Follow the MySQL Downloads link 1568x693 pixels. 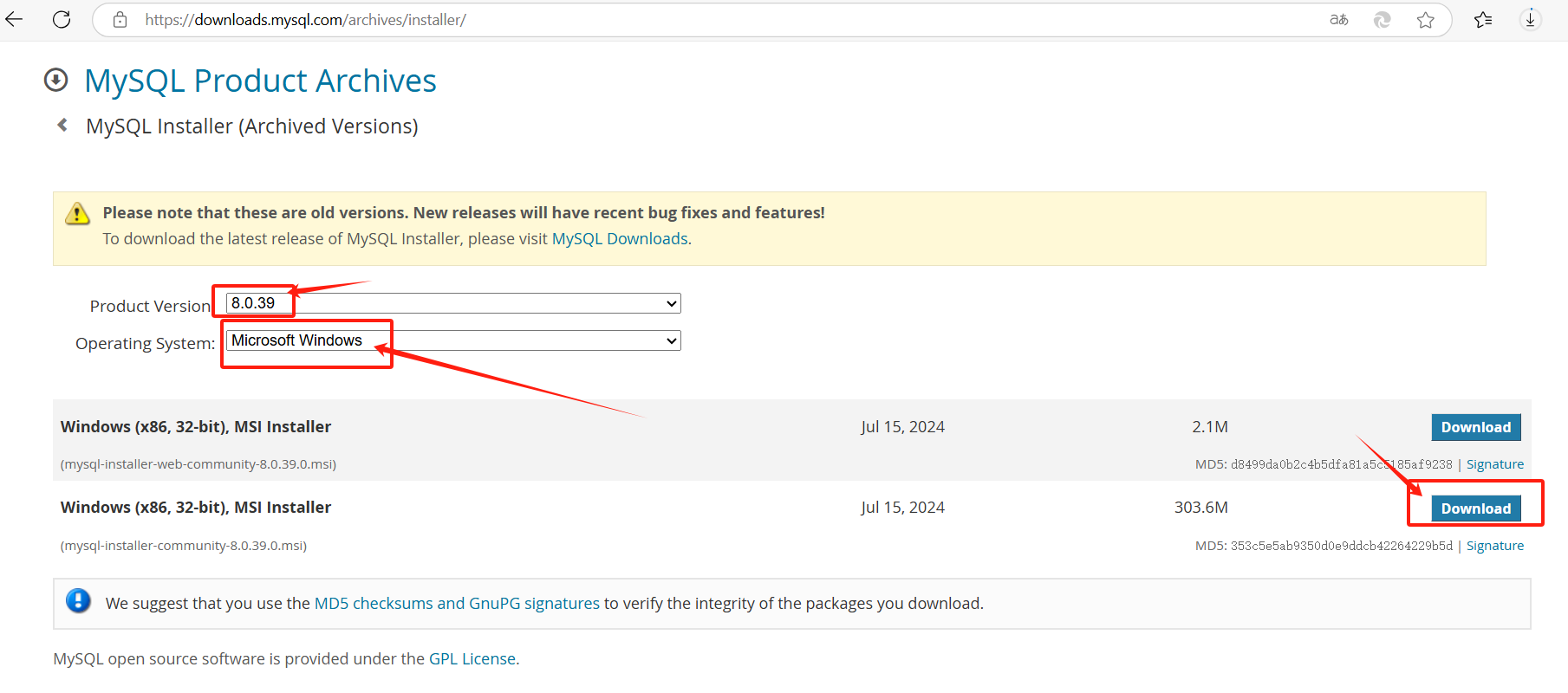tap(620, 239)
